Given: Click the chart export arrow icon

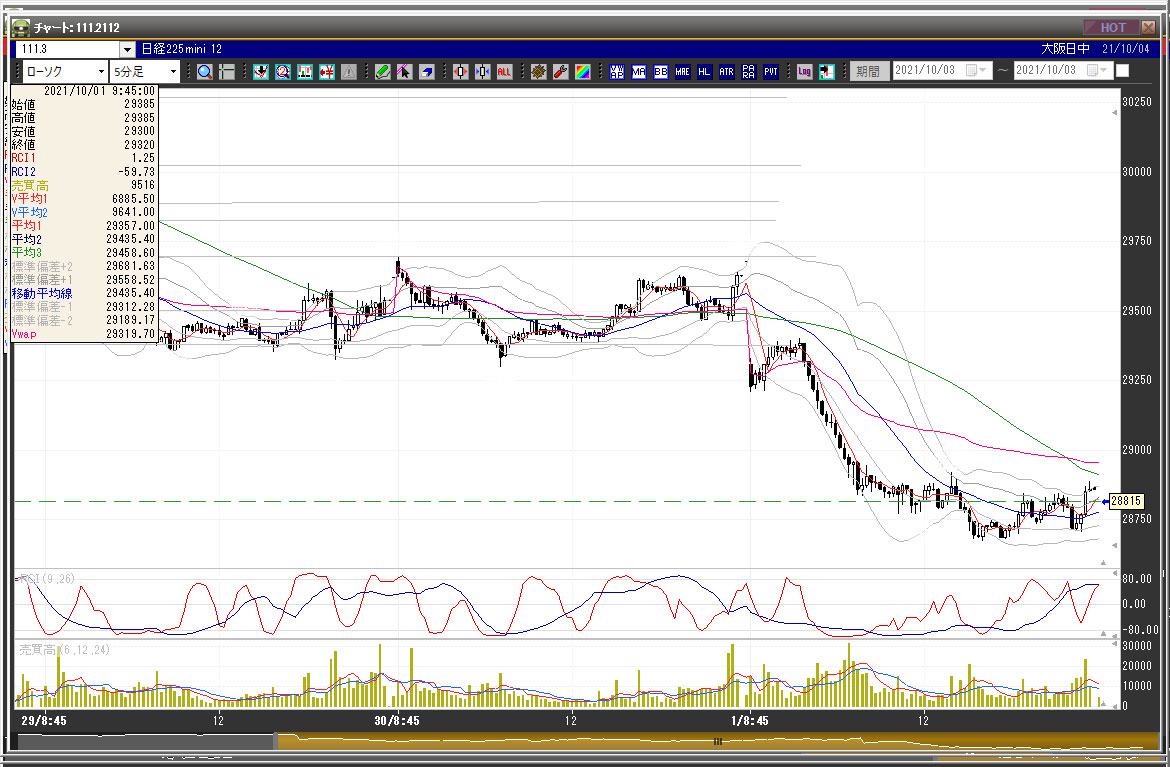Looking at the screenshot, I should (x=826, y=72).
